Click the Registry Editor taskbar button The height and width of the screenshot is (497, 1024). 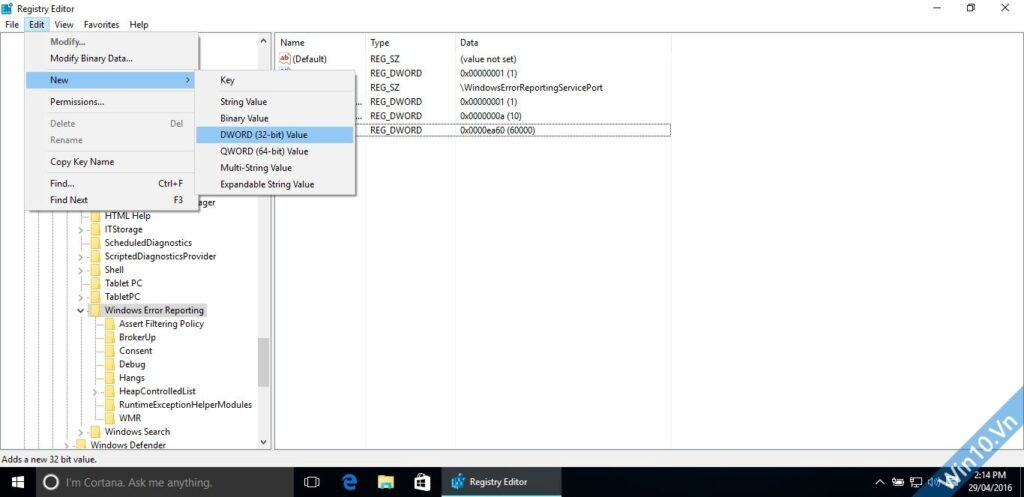pyautogui.click(x=501, y=482)
